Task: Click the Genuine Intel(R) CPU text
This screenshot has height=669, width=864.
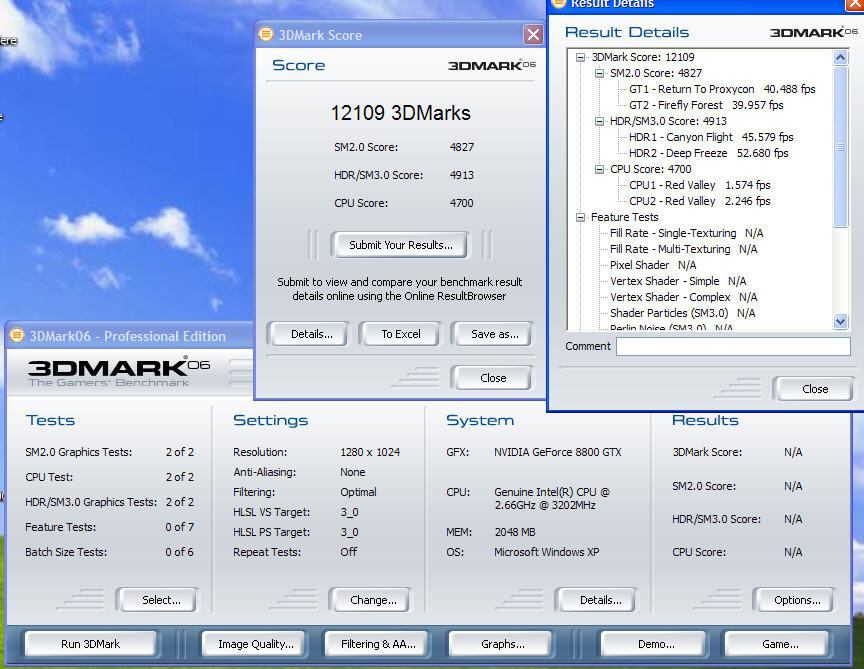Action: [552, 499]
